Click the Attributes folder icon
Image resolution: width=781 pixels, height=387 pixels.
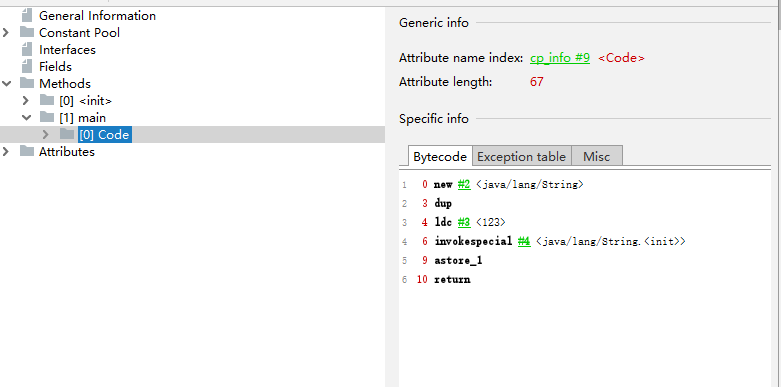[27, 151]
